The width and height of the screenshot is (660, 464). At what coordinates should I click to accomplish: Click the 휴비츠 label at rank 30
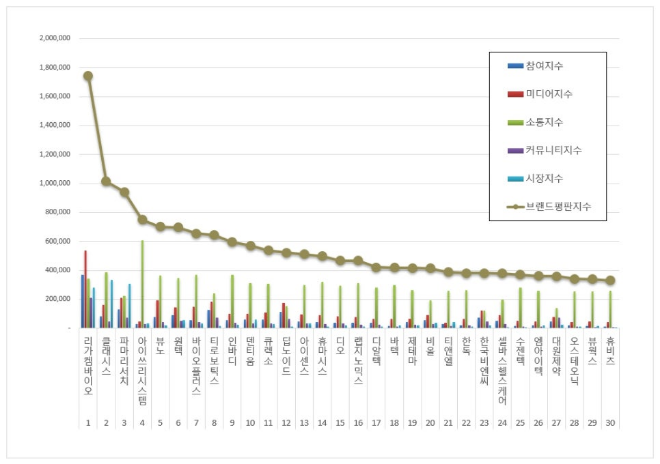[610, 353]
